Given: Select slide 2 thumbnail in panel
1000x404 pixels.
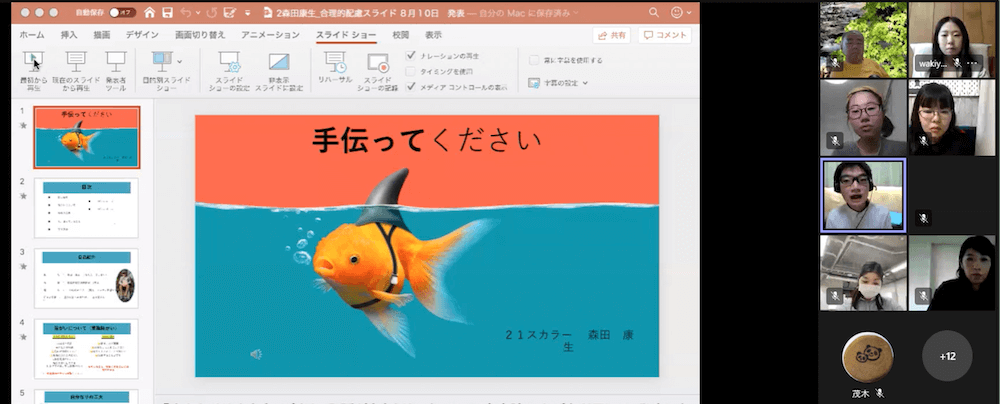Looking at the screenshot, I should pyautogui.click(x=86, y=207).
